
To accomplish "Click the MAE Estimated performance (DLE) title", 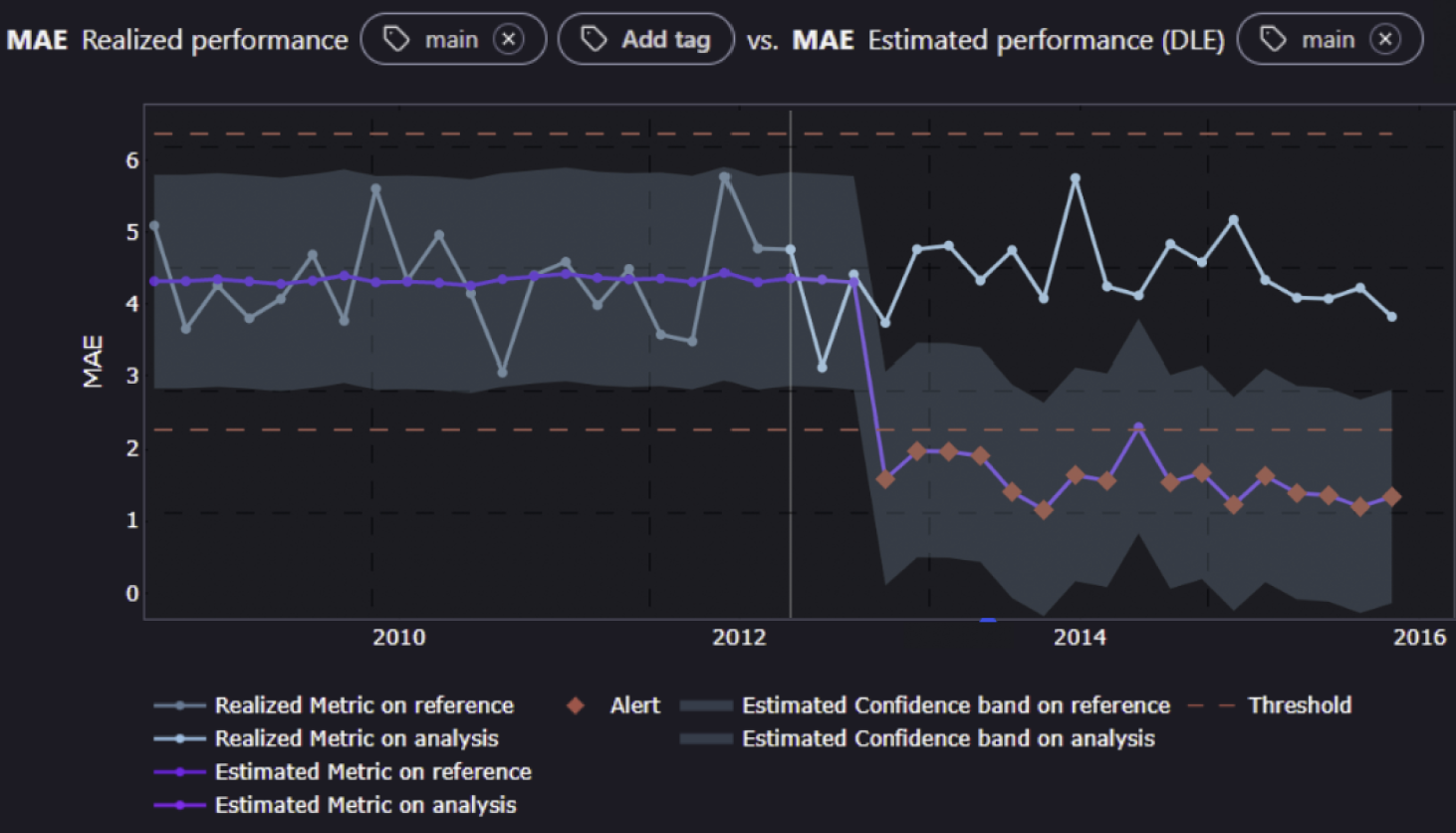I will (x=1008, y=40).
